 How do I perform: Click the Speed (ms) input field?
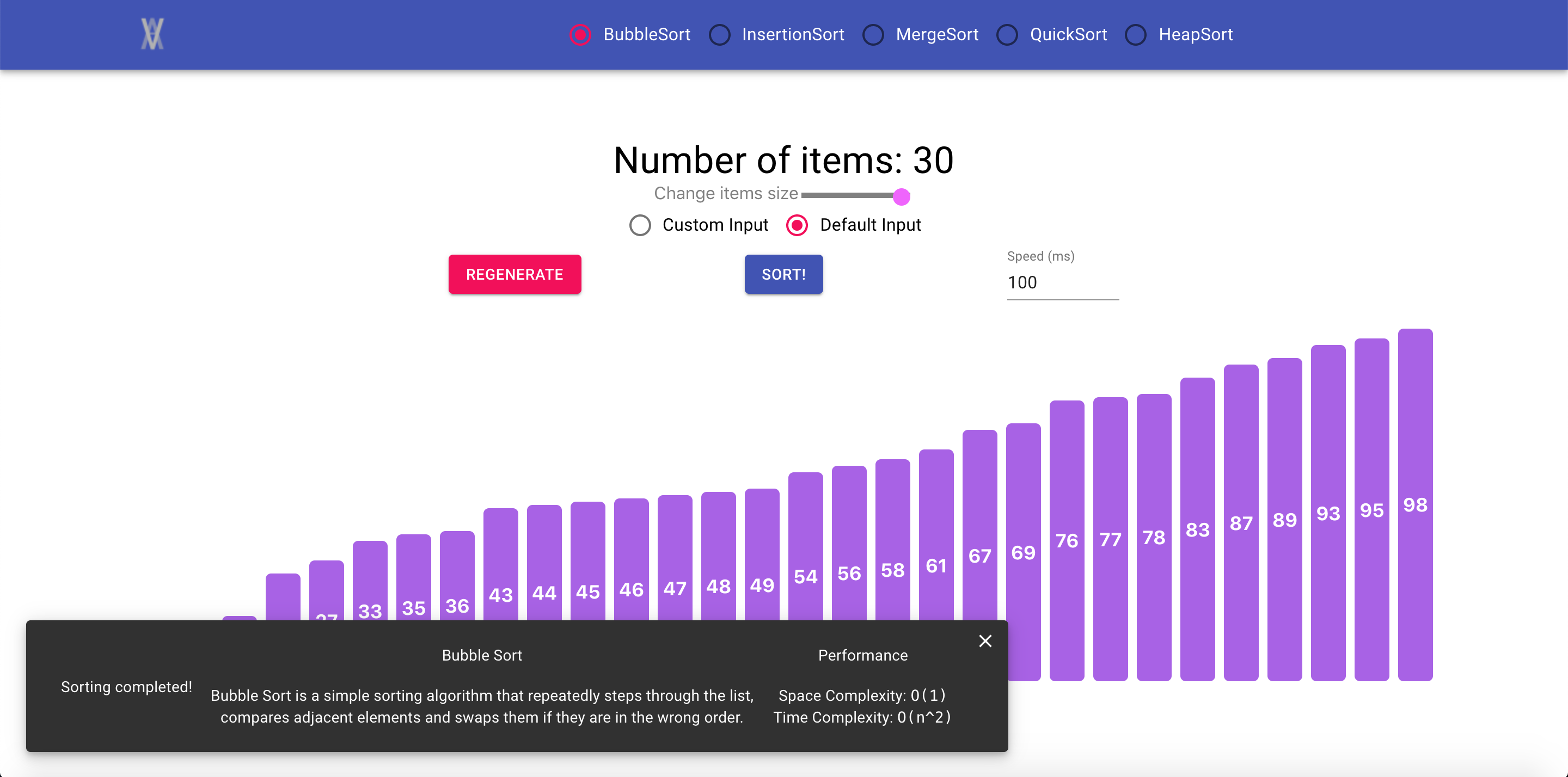[x=1062, y=282]
